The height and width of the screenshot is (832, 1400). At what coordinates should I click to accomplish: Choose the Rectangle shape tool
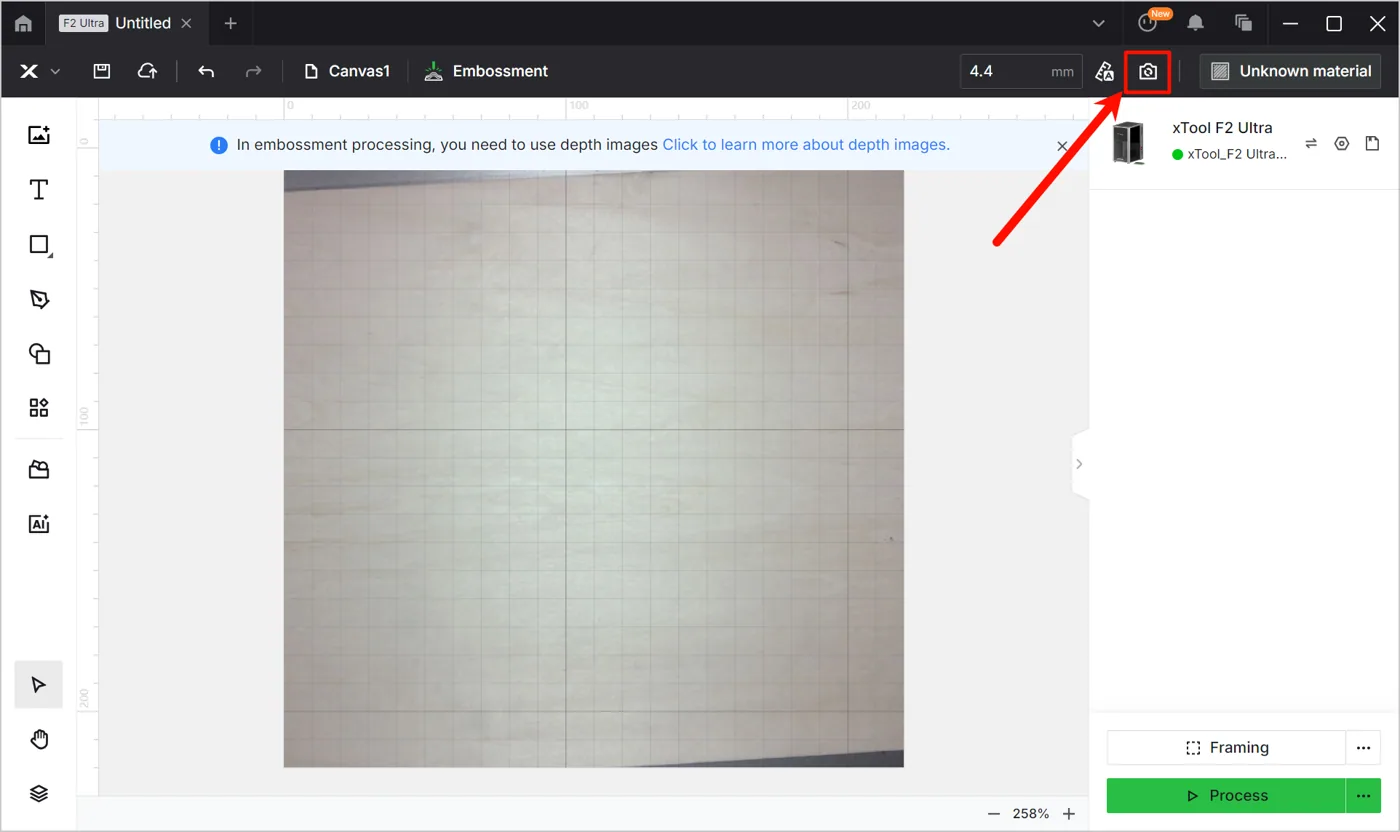39,245
